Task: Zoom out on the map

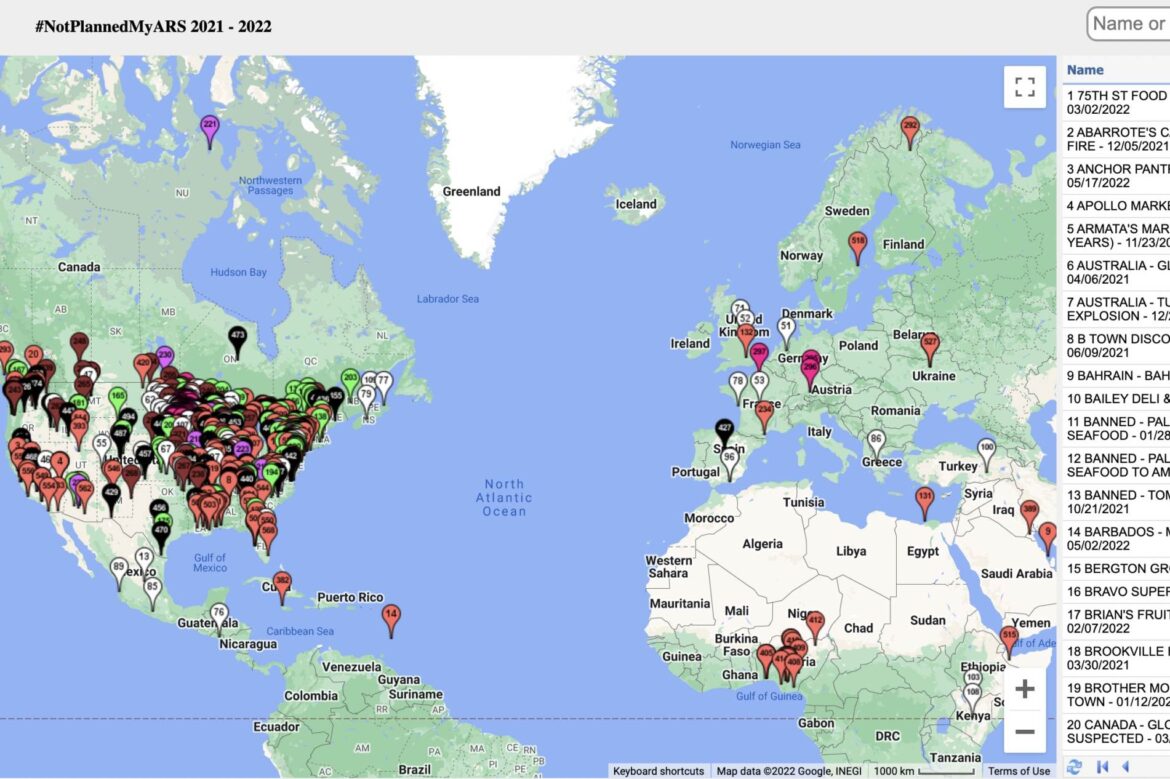Action: click(1024, 731)
